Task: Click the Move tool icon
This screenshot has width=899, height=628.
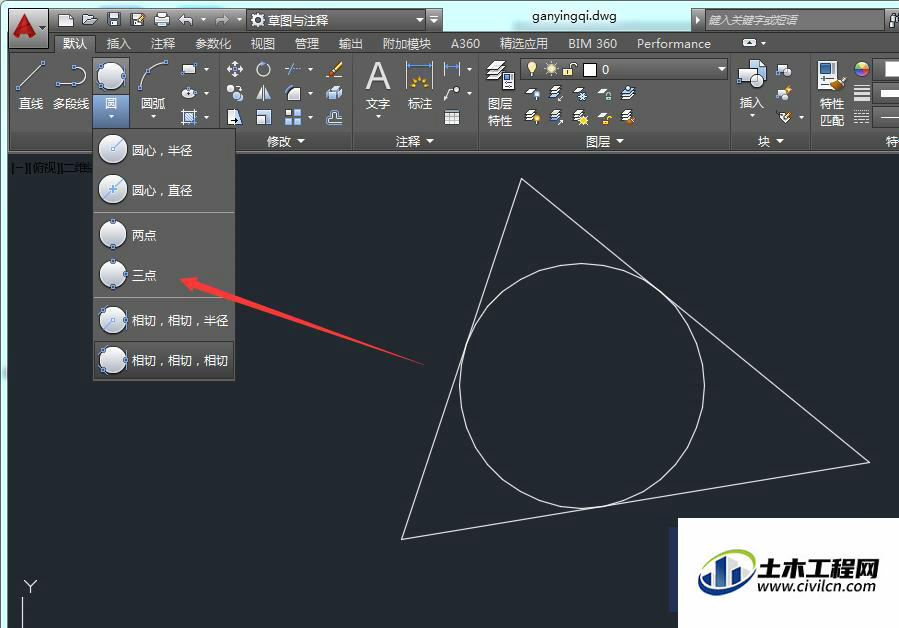Action: tap(234, 69)
